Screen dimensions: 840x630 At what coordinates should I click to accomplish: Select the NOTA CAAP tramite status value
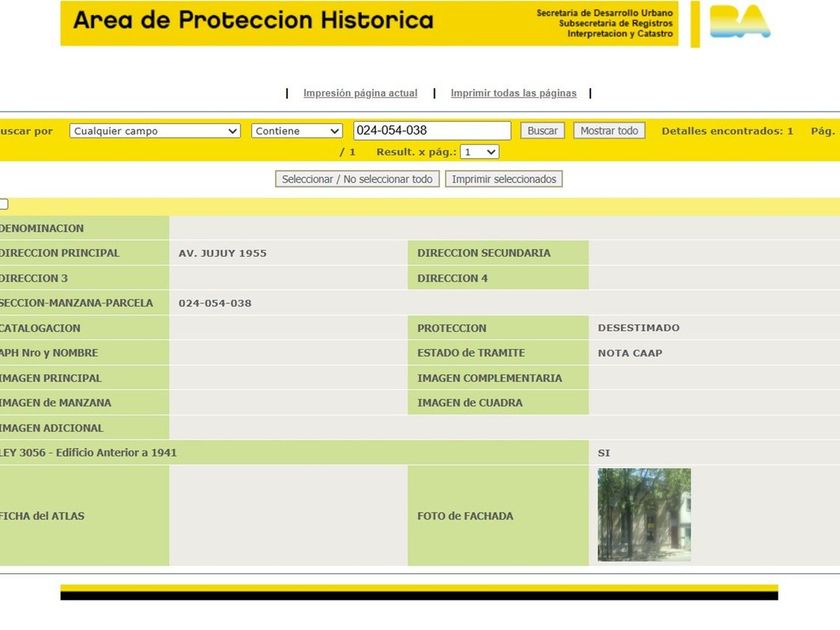point(630,353)
